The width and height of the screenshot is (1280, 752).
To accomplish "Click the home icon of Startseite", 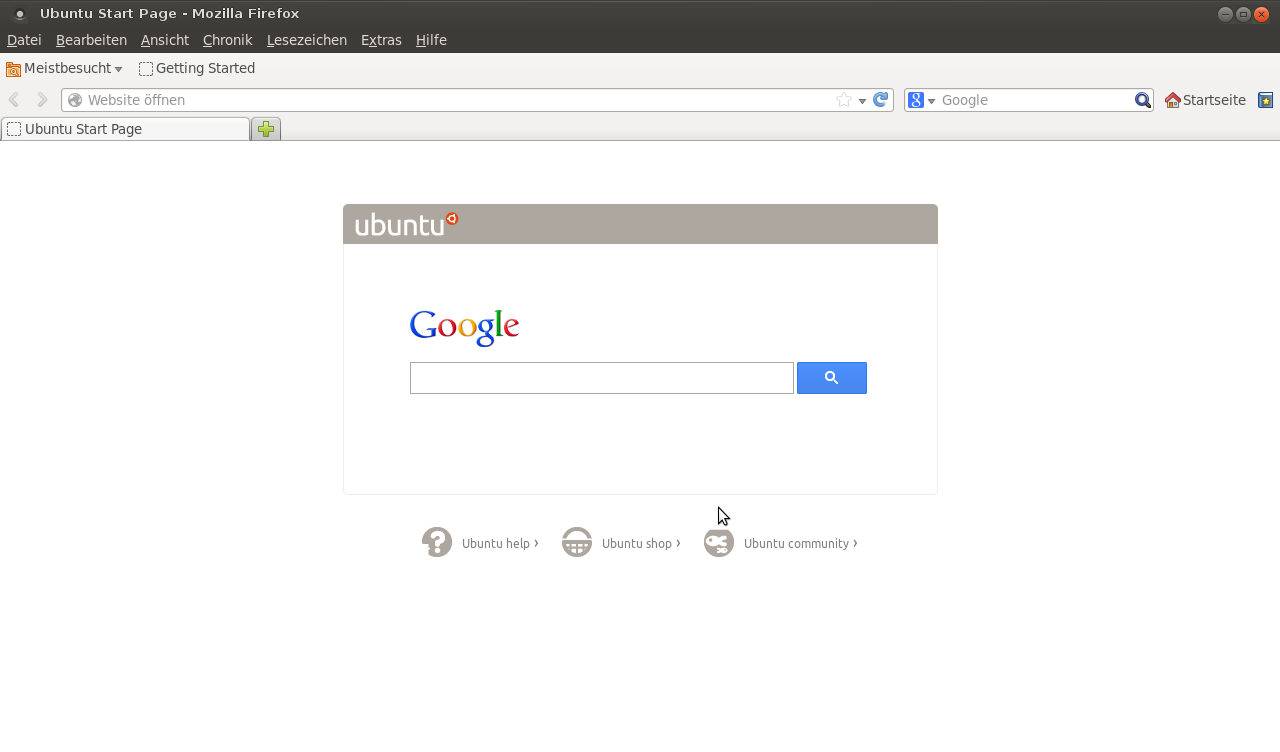I will click(x=1173, y=100).
